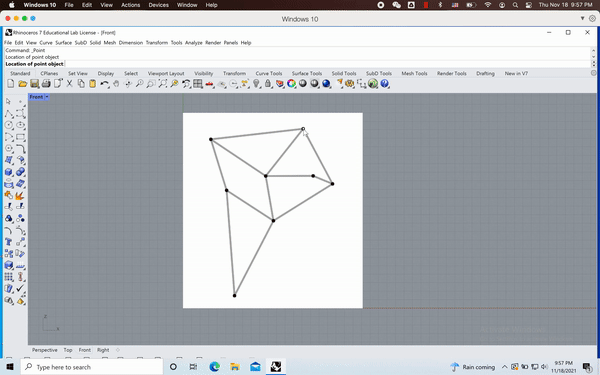Choose the Rectangle tool in the sidebar
This screenshot has height=375, width=600.
coord(20,137)
